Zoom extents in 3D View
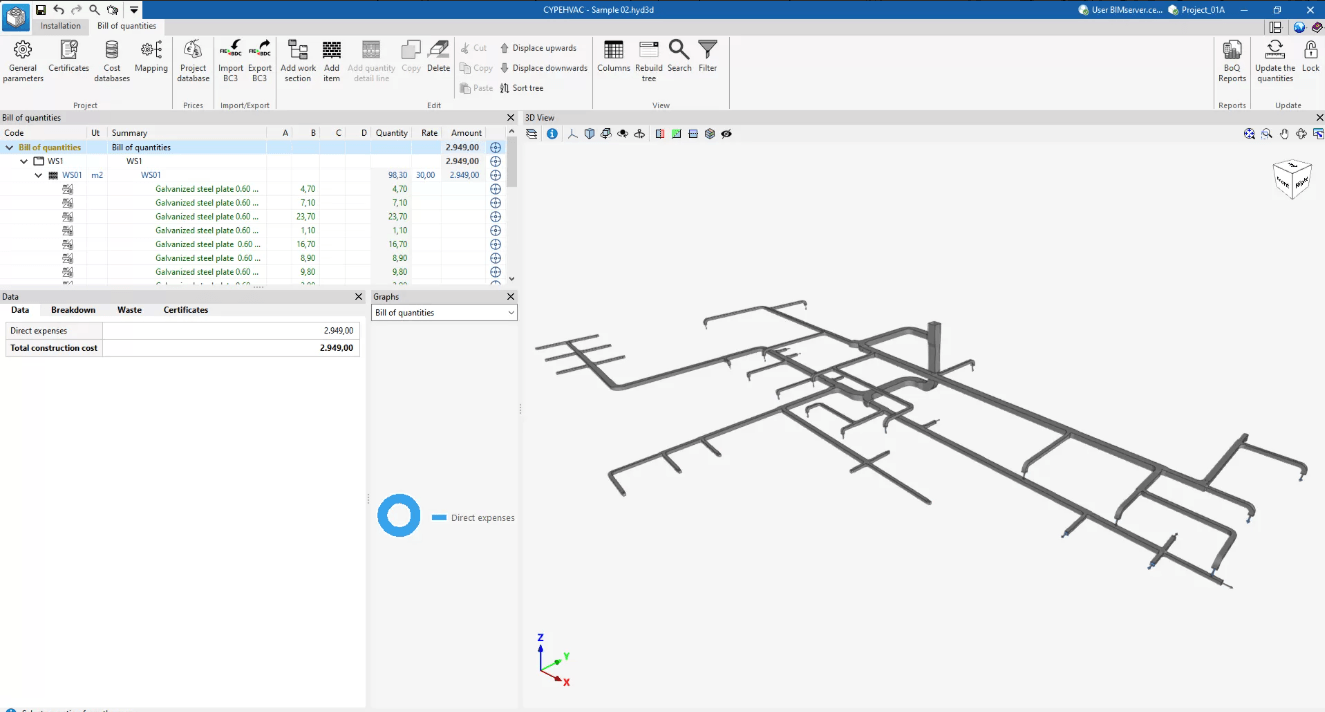The width and height of the screenshot is (1325, 712). [x=1249, y=133]
